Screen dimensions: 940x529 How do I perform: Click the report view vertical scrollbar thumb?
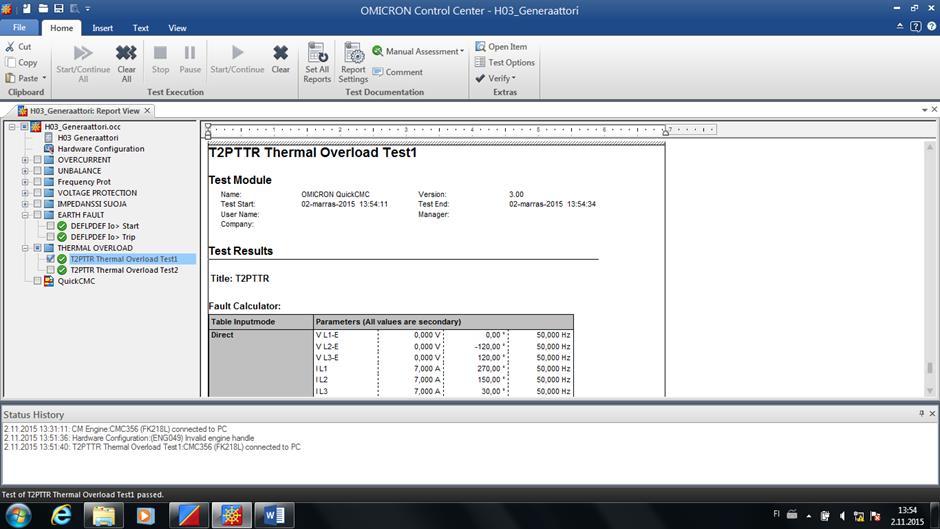[x=930, y=368]
